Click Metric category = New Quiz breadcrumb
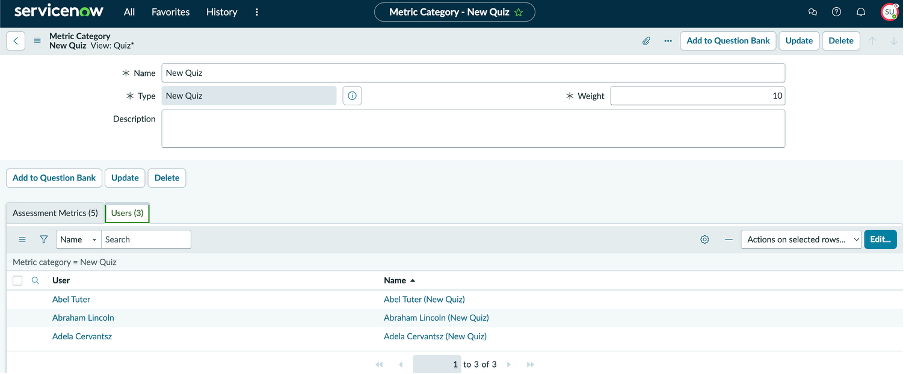The width and height of the screenshot is (904, 374). [65, 262]
